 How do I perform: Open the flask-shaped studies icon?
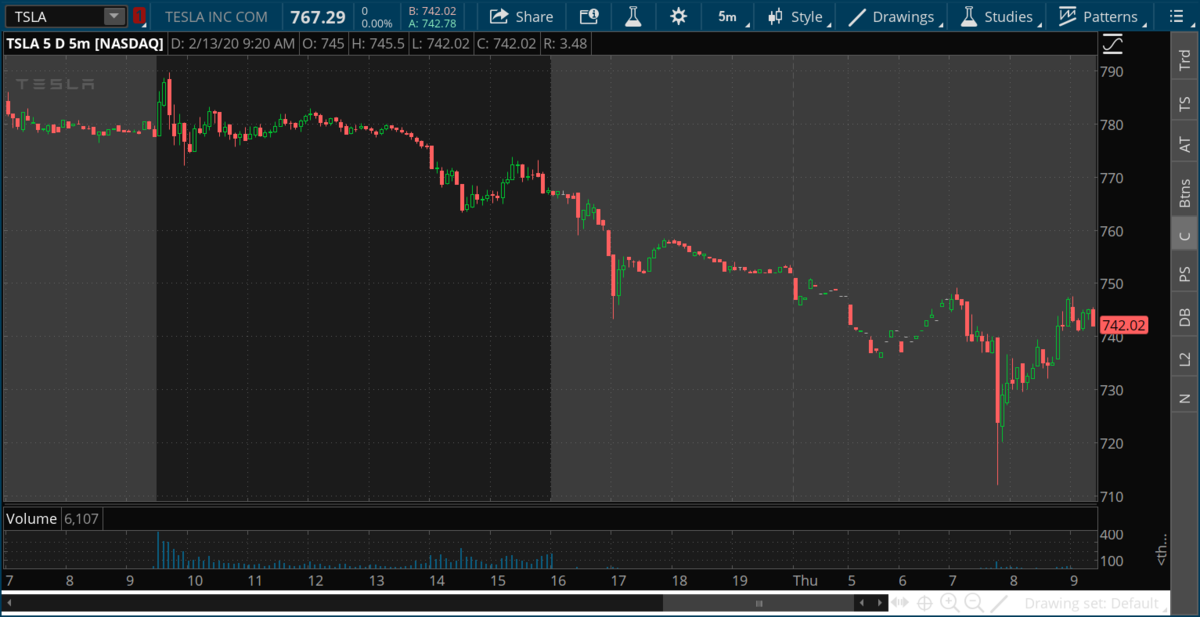(633, 16)
